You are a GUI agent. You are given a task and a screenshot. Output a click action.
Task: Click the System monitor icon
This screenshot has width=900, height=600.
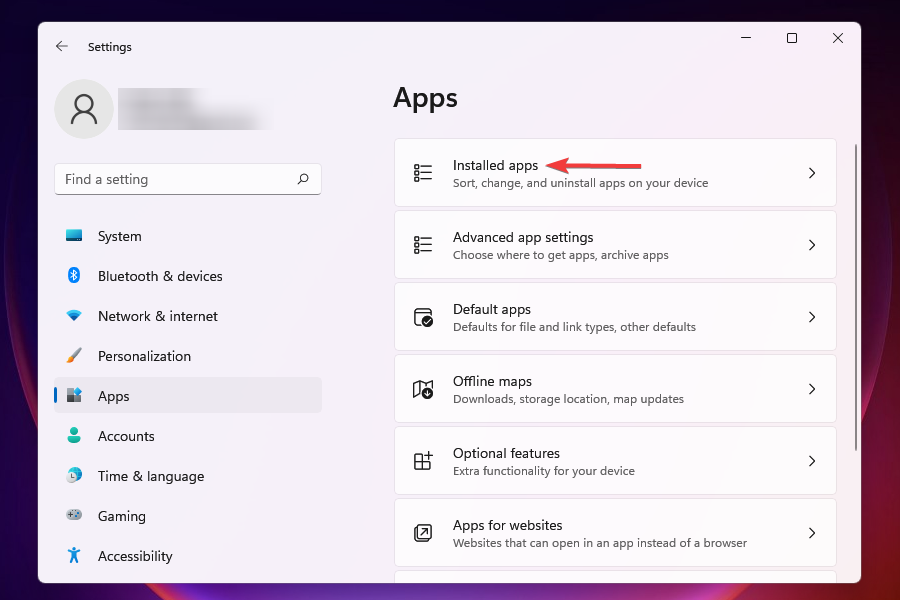pyautogui.click(x=74, y=235)
